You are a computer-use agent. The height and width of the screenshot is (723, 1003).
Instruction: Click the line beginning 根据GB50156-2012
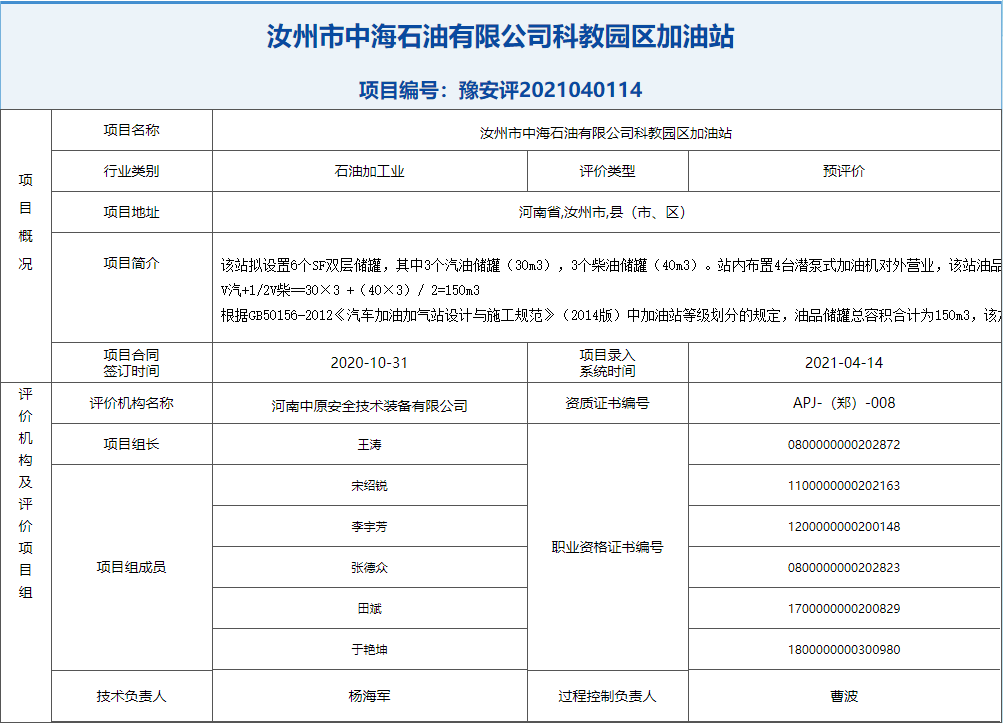(x=611, y=315)
